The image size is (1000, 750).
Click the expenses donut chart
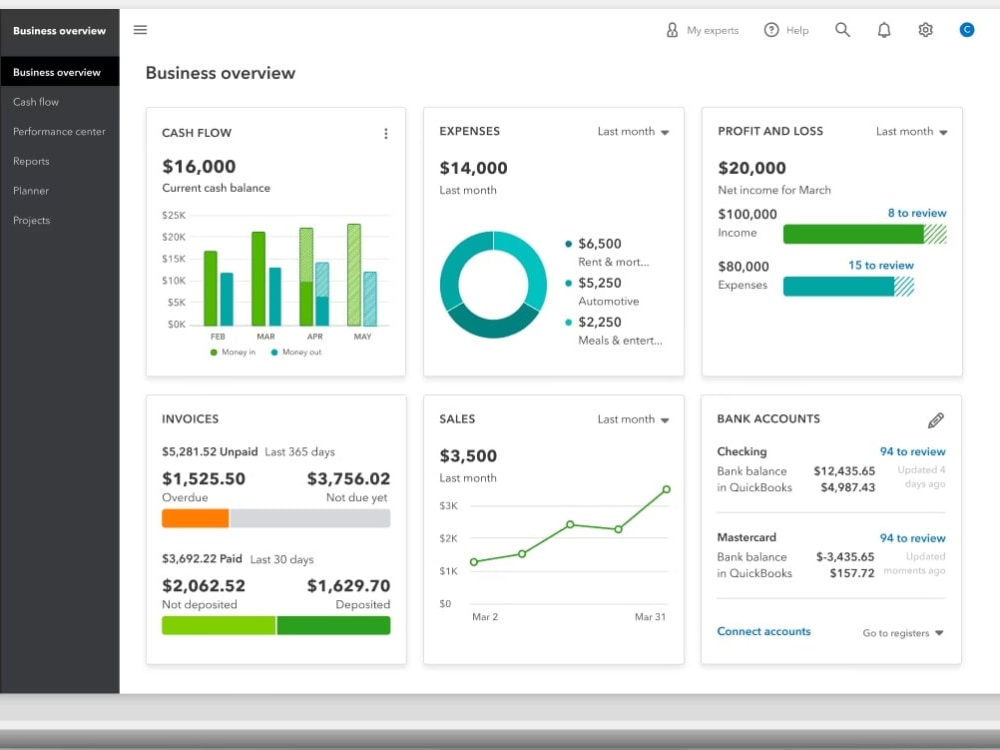point(493,284)
